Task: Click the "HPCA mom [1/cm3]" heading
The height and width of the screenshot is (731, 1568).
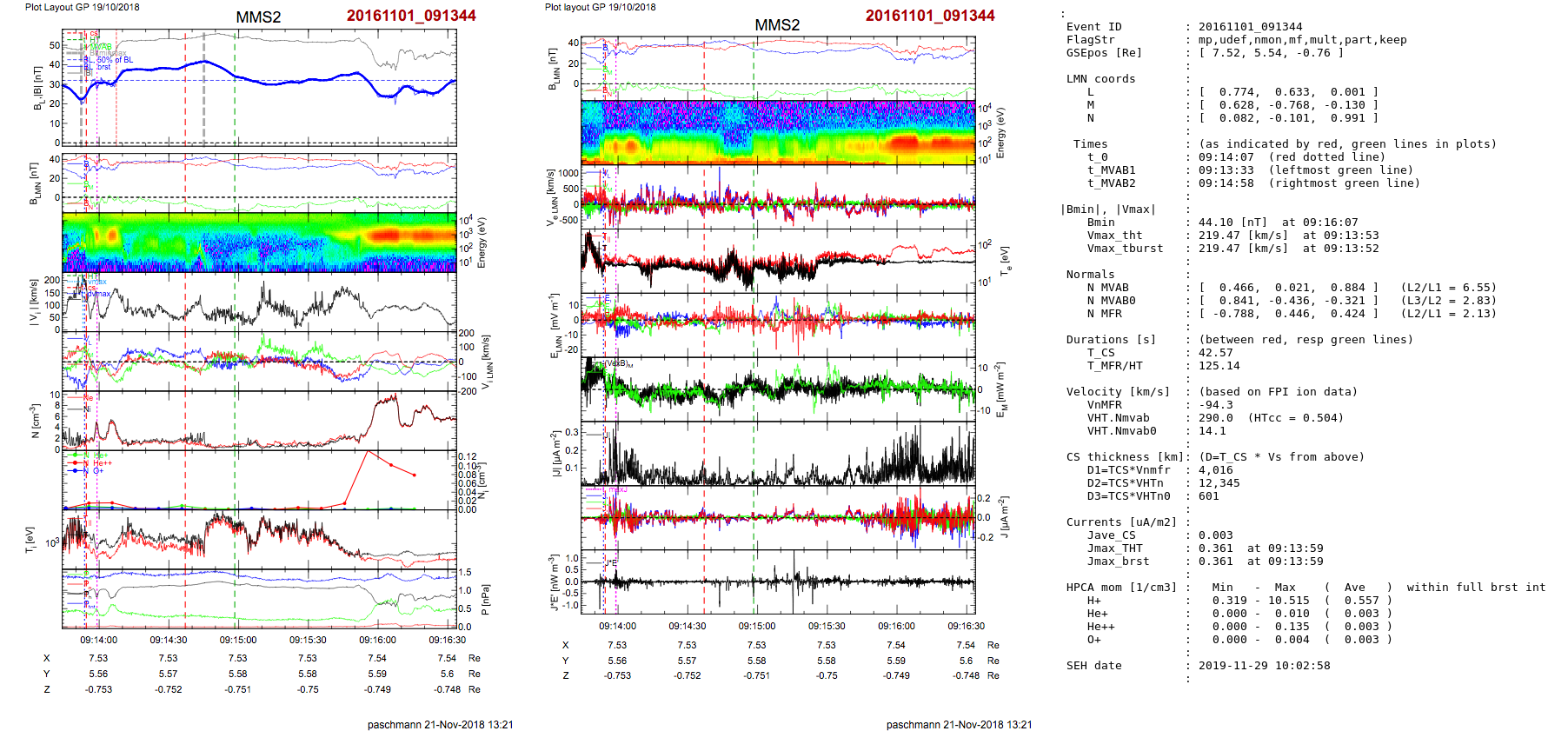Action: 1122,588
